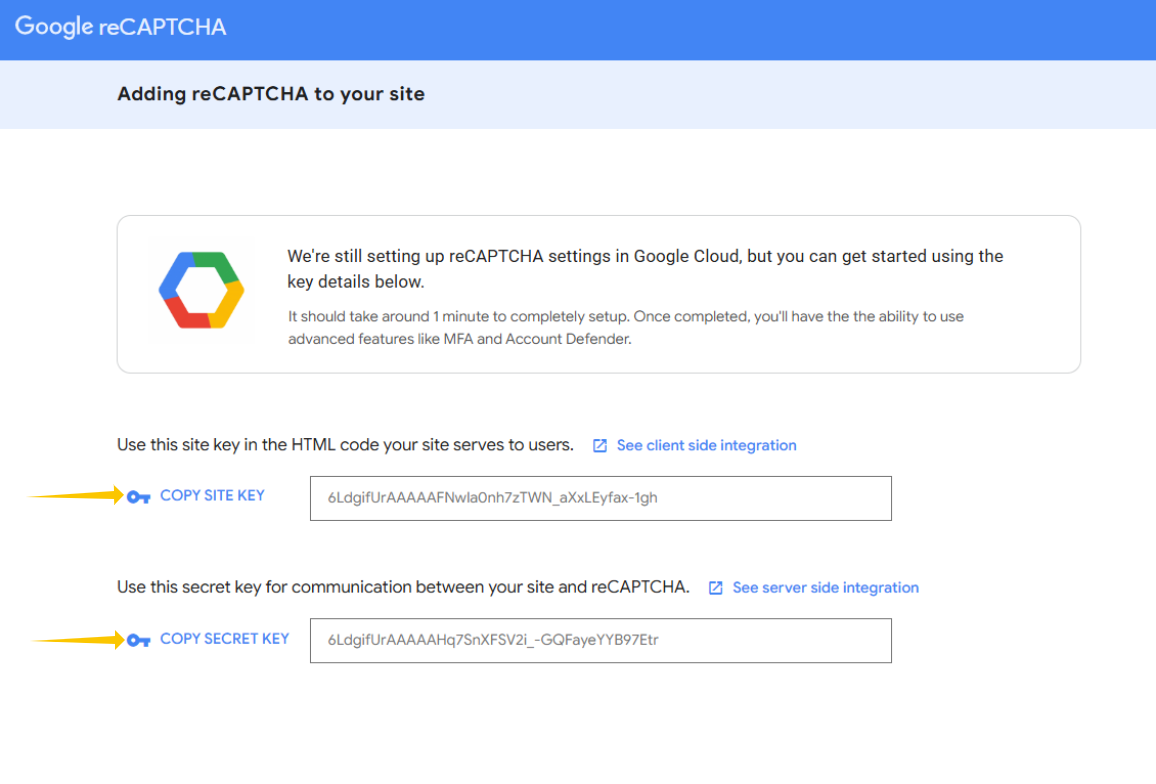Click the Google Cloud hexagon logo
Screen dimensions: 1156x784
click(201, 290)
